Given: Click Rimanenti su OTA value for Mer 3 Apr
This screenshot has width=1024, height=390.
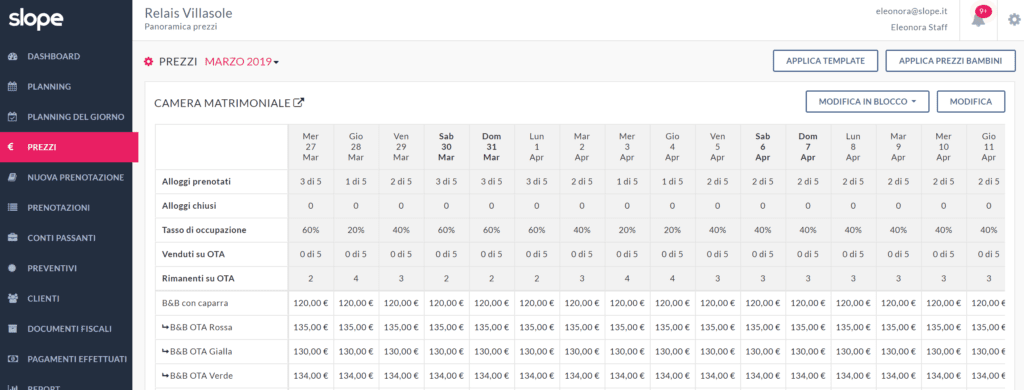Looking at the screenshot, I should pyautogui.click(x=627, y=278).
